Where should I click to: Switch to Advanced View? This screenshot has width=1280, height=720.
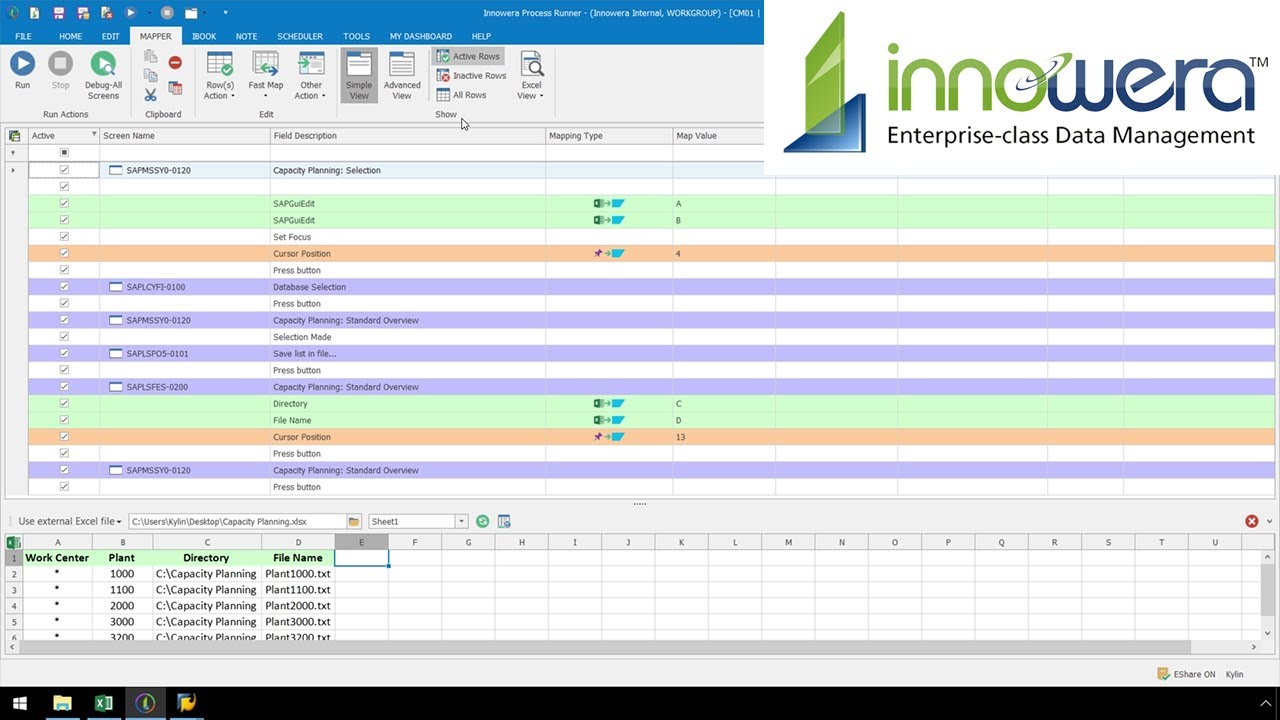(x=402, y=76)
